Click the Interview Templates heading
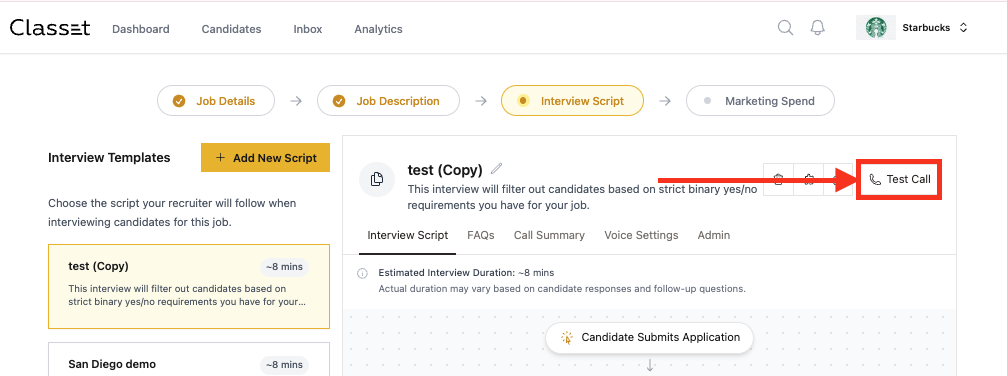This screenshot has height=376, width=1007. 109,157
